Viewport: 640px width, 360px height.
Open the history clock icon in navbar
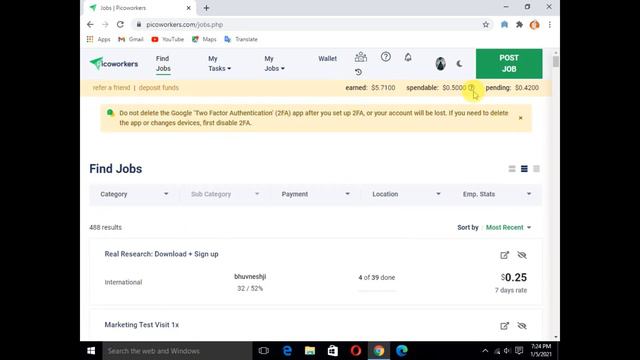[358, 72]
